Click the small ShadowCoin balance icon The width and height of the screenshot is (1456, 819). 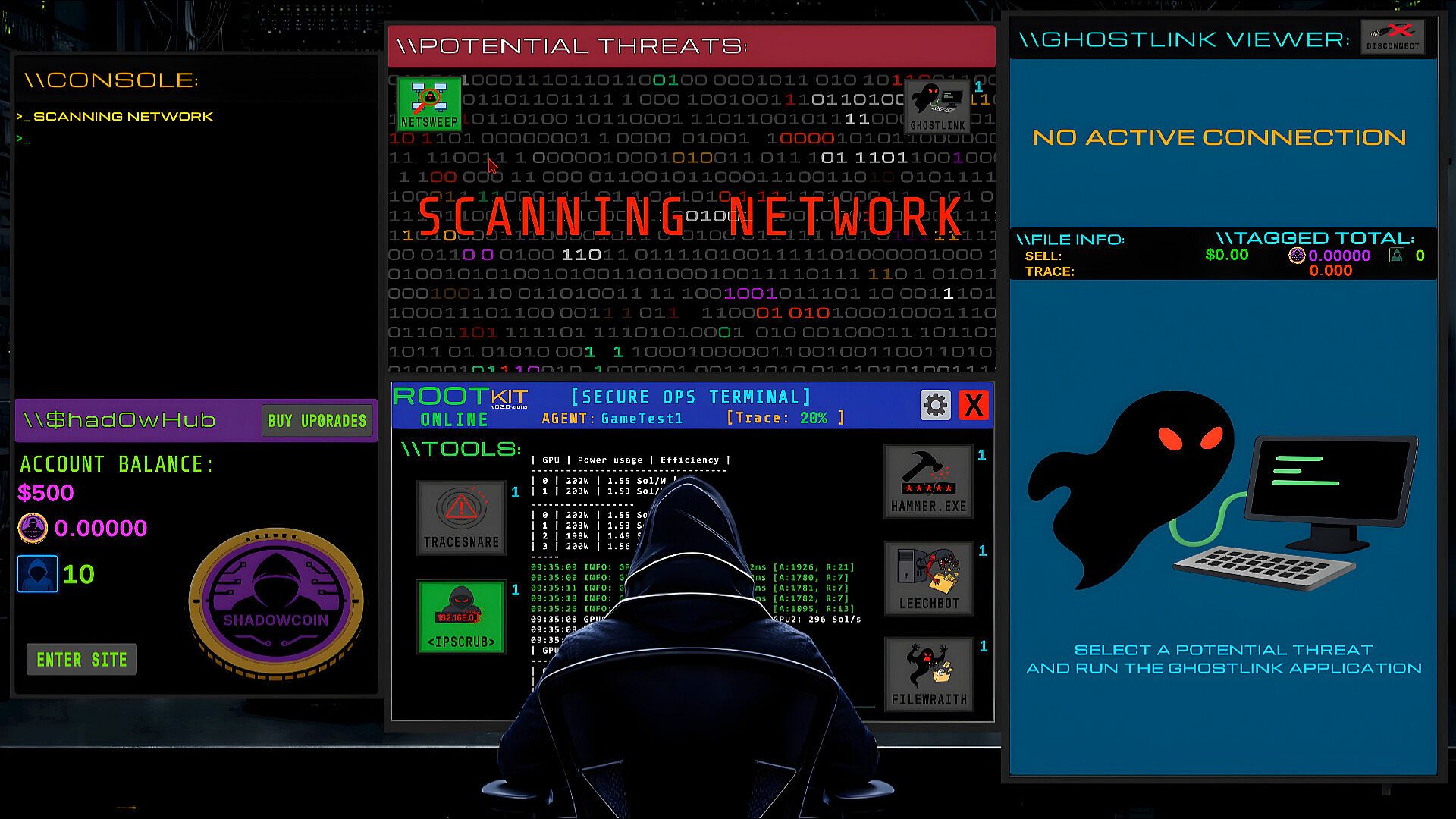33,528
